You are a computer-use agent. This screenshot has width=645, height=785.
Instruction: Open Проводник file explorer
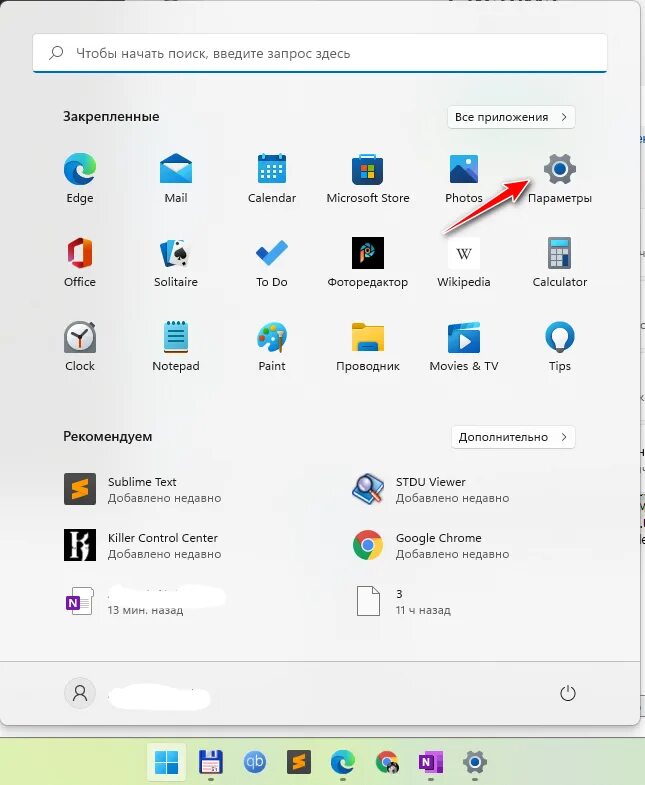point(368,347)
